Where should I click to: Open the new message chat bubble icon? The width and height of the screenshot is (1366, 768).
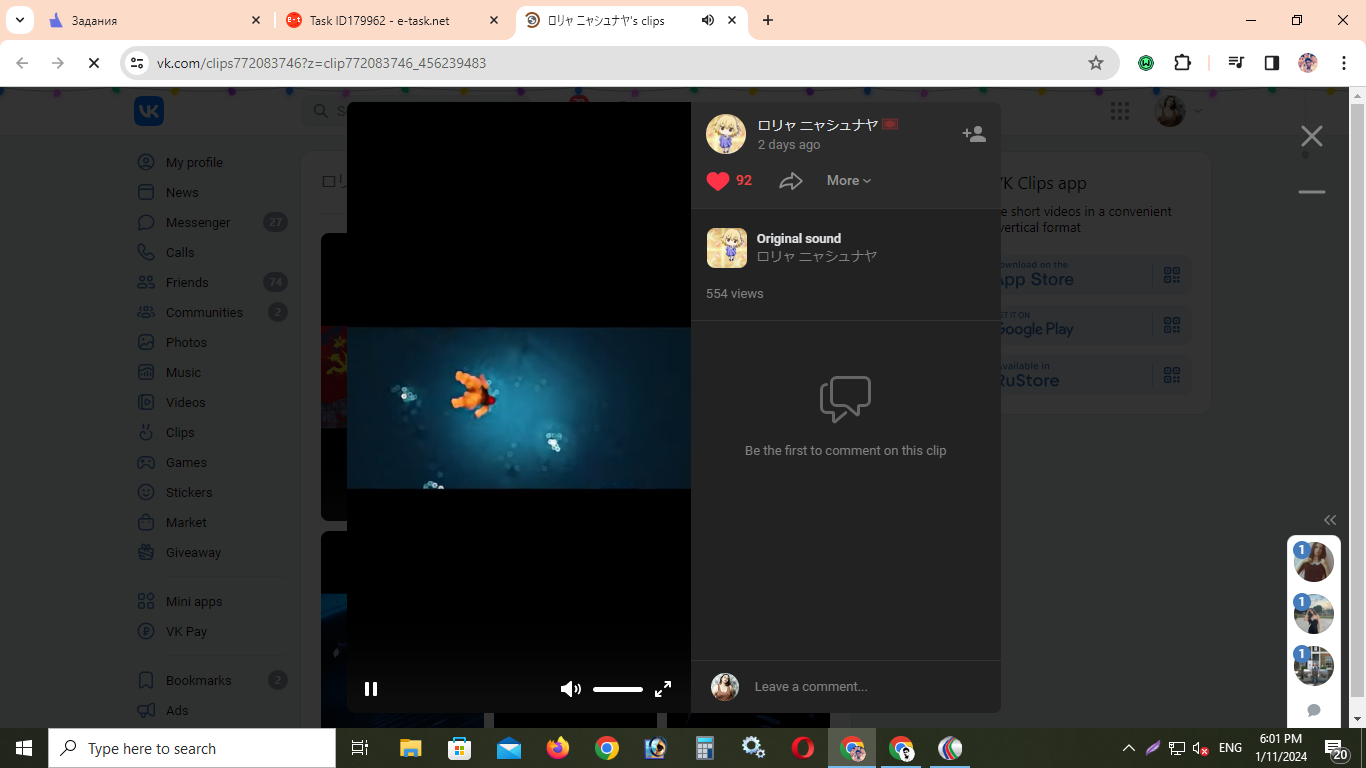(1314, 710)
